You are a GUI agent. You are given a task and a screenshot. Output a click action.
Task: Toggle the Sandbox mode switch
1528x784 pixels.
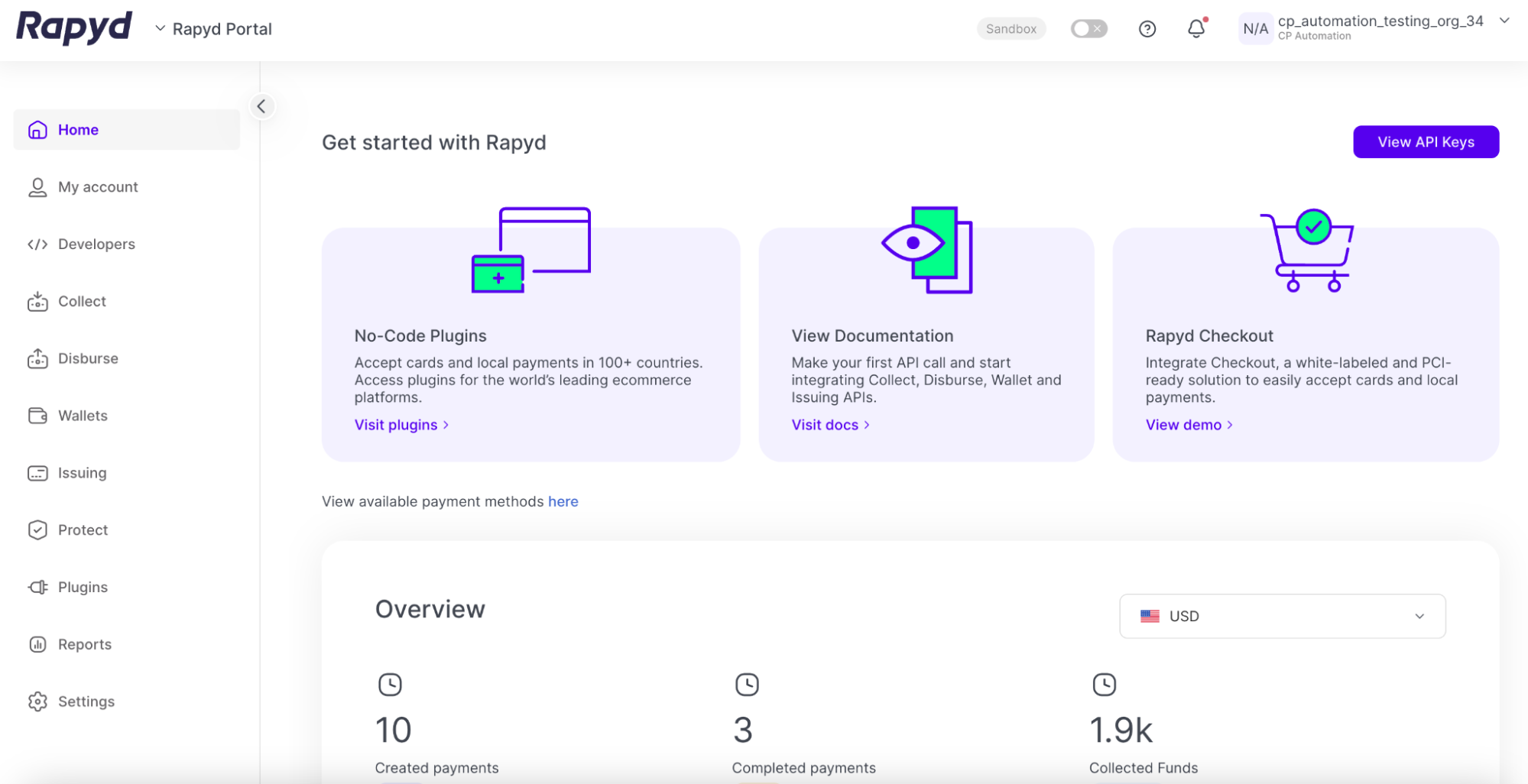[x=1088, y=29]
